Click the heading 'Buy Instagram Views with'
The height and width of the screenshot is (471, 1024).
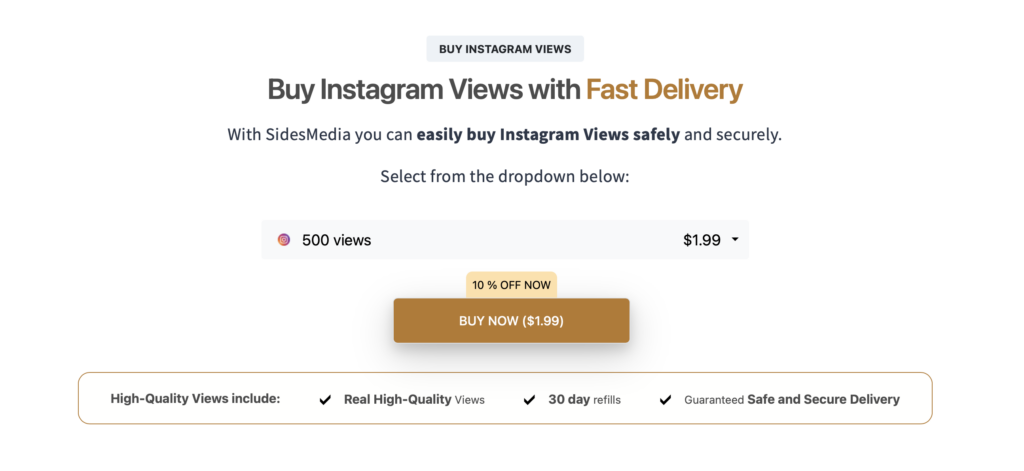424,90
